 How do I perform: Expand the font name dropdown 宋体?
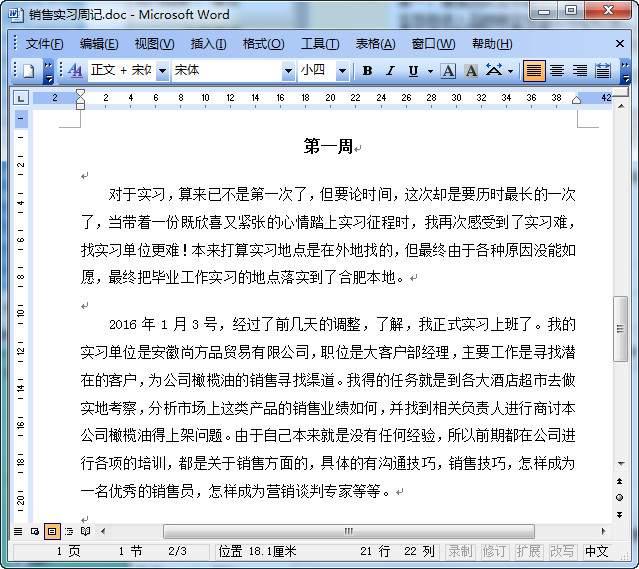coord(288,71)
